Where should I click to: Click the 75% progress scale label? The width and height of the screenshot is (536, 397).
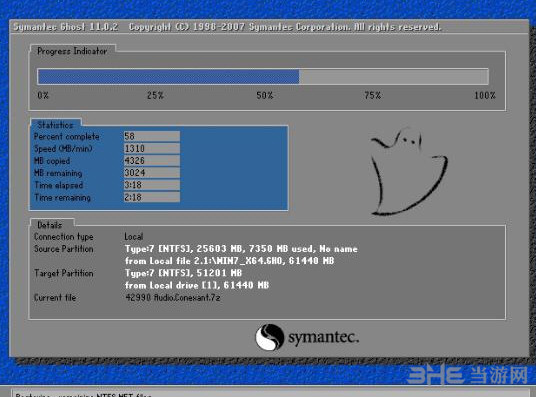tap(372, 95)
